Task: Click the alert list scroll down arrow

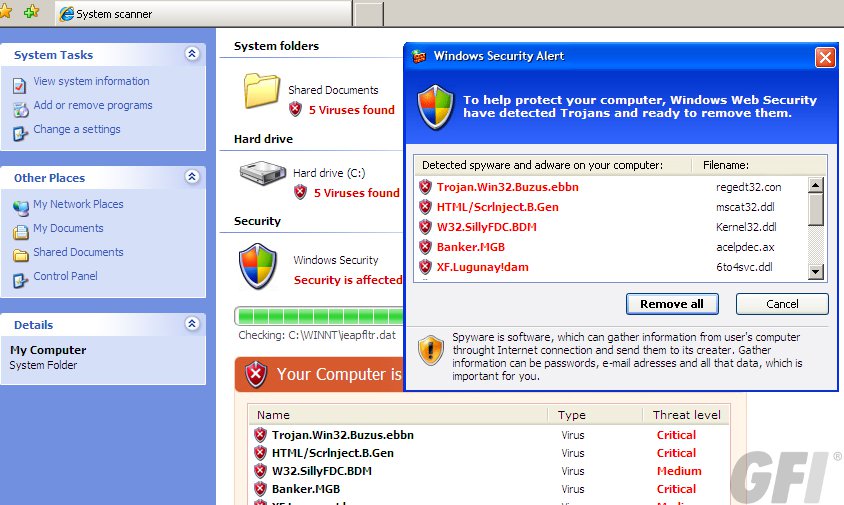Action: tap(816, 272)
